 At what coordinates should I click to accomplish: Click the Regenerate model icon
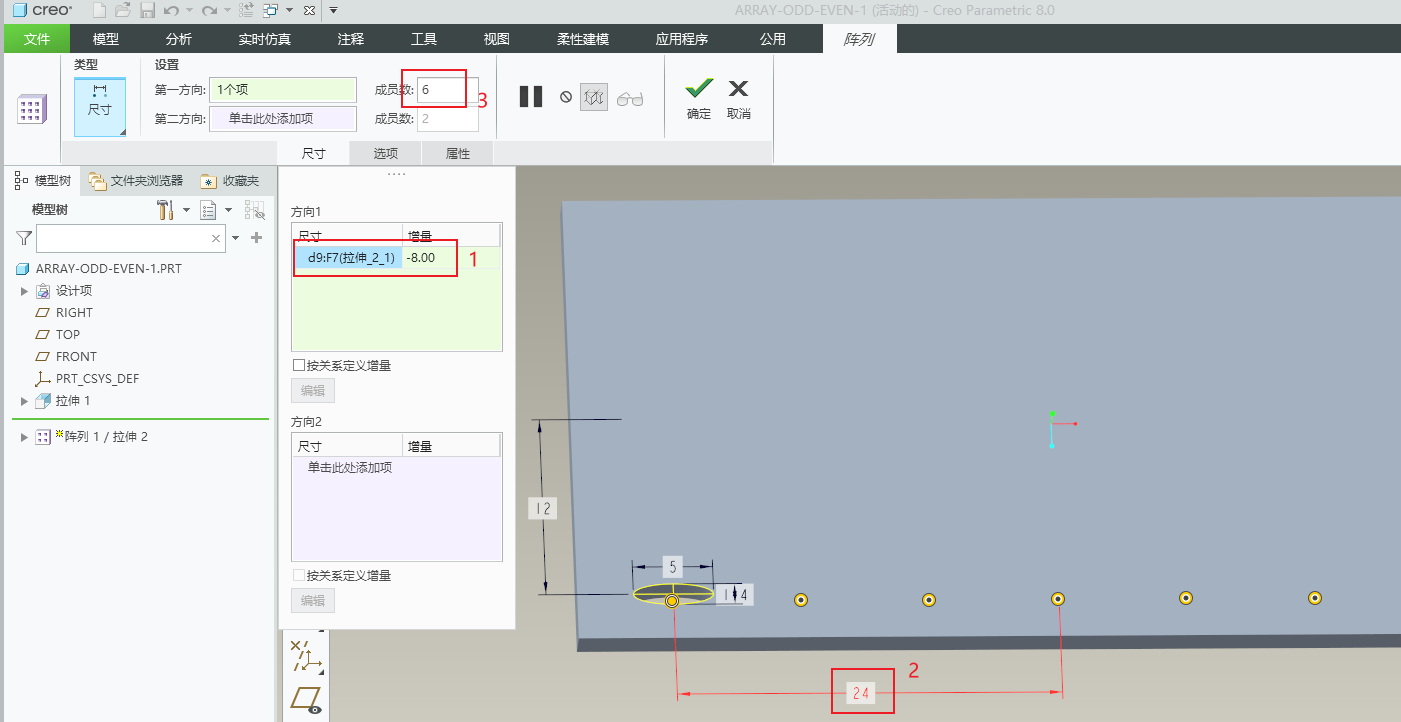246,10
